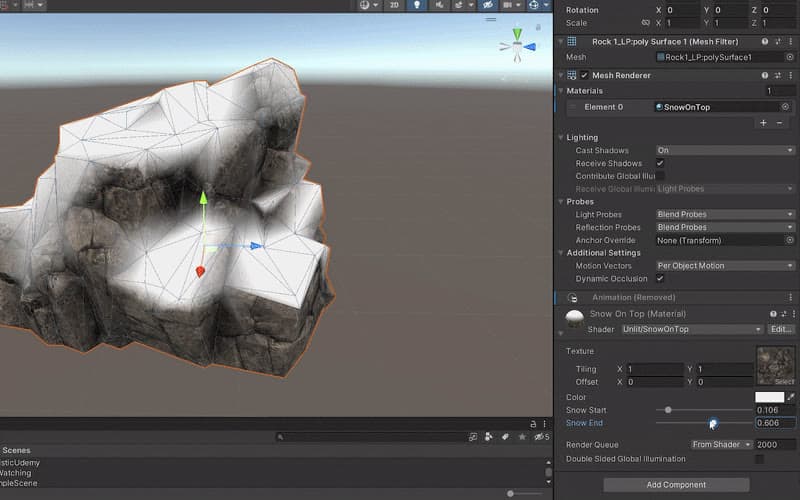800x500 pixels.
Task: Click the green Y-axis on the orientation gizmo
Action: (517, 34)
